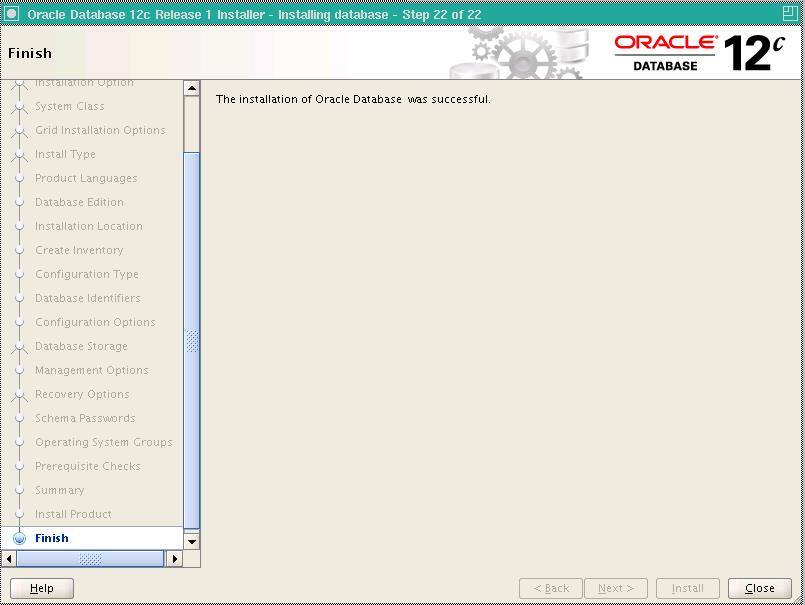Select the Summary step
The height and width of the screenshot is (605, 805).
click(60, 490)
